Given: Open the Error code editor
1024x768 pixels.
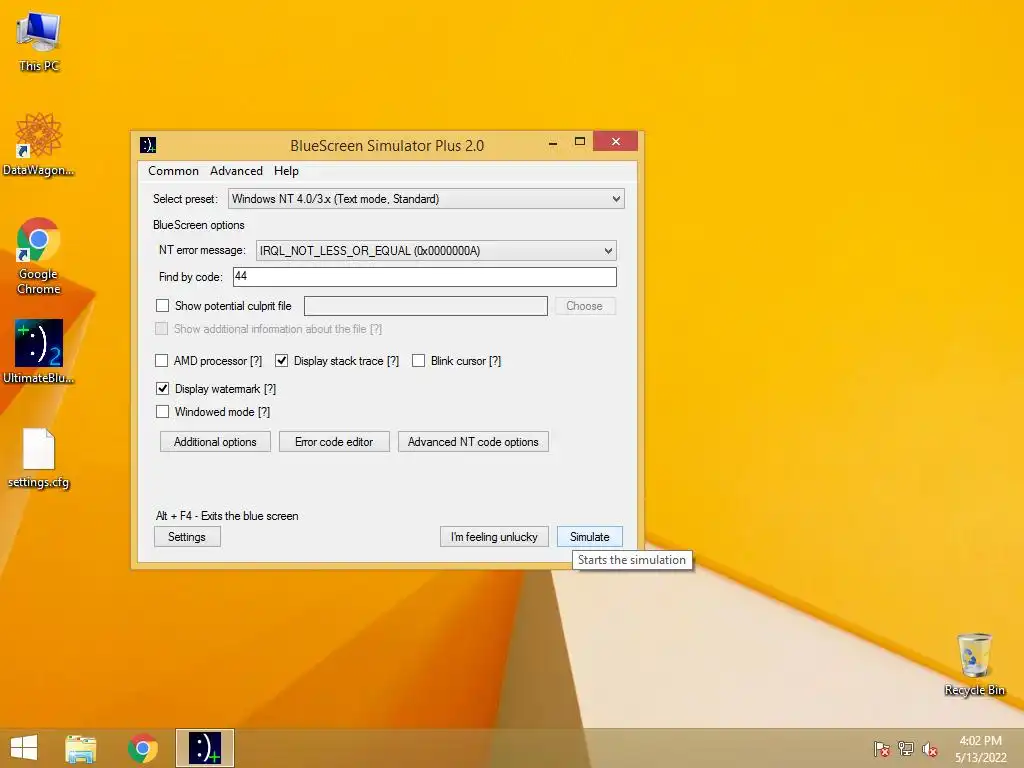Looking at the screenshot, I should click(x=334, y=441).
